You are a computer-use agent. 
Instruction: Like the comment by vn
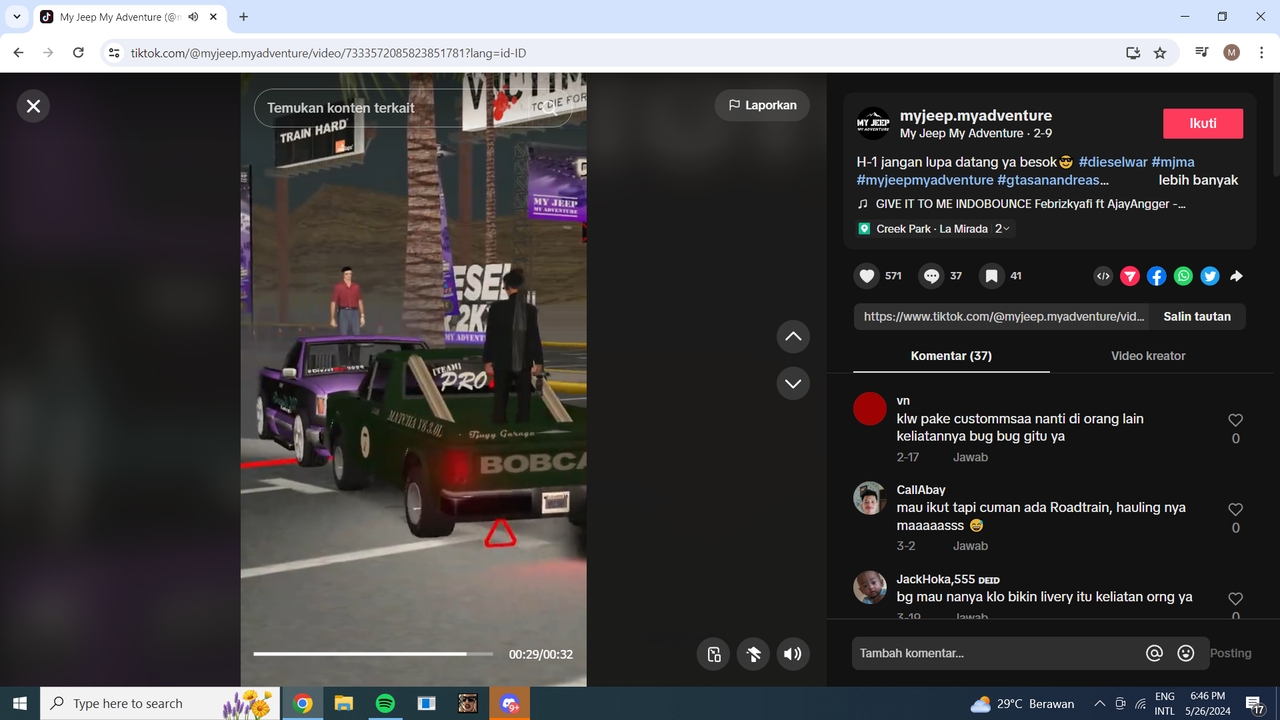tap(1235, 421)
